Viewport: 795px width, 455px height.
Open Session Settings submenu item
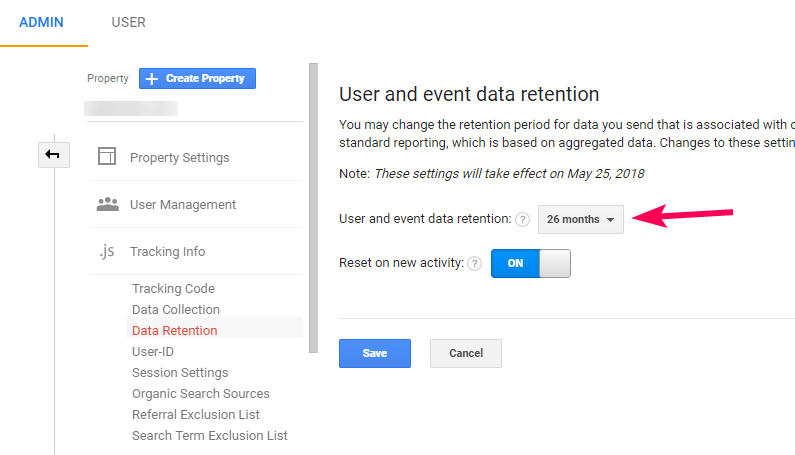[x=180, y=372]
